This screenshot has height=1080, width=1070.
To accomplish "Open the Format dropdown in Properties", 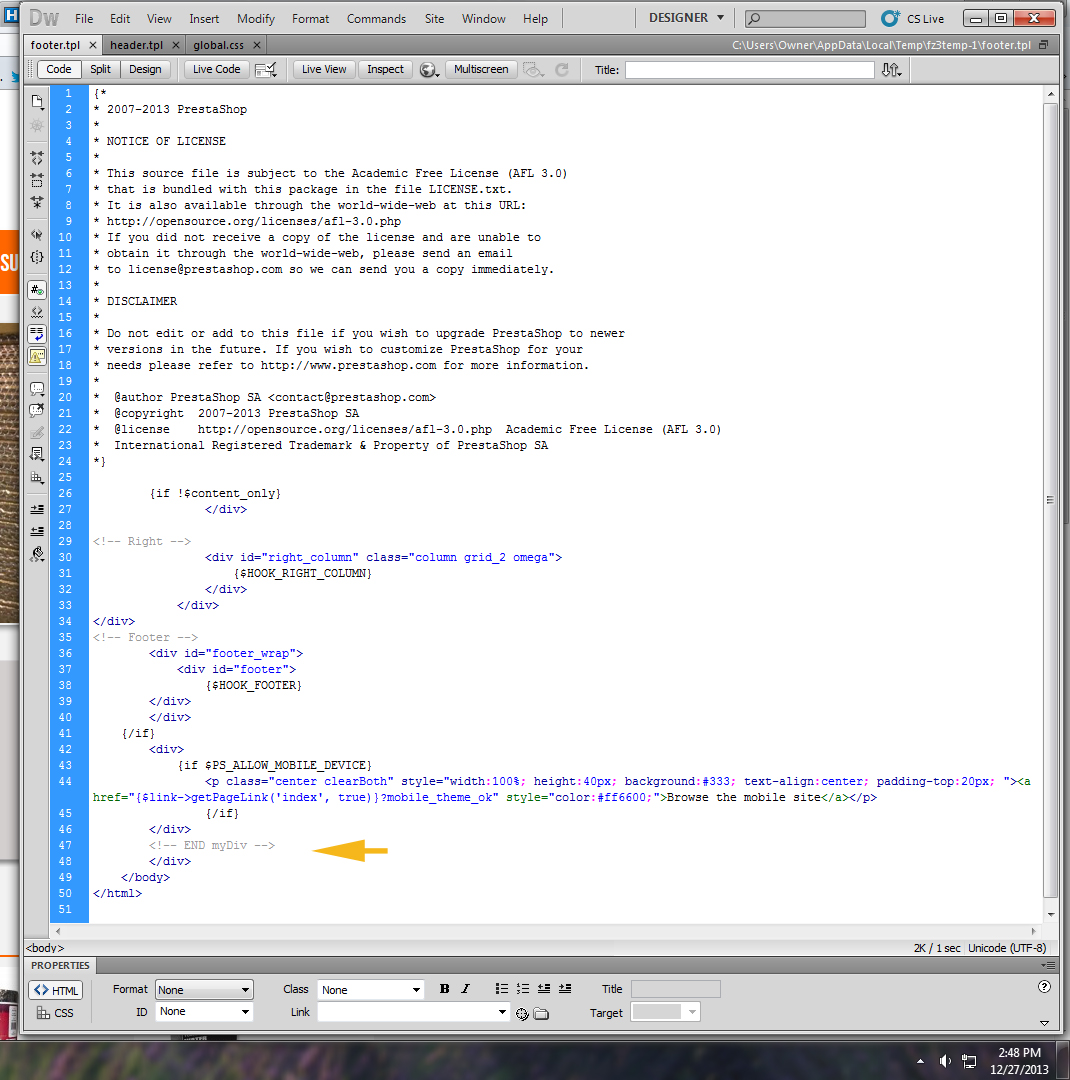I will point(204,990).
